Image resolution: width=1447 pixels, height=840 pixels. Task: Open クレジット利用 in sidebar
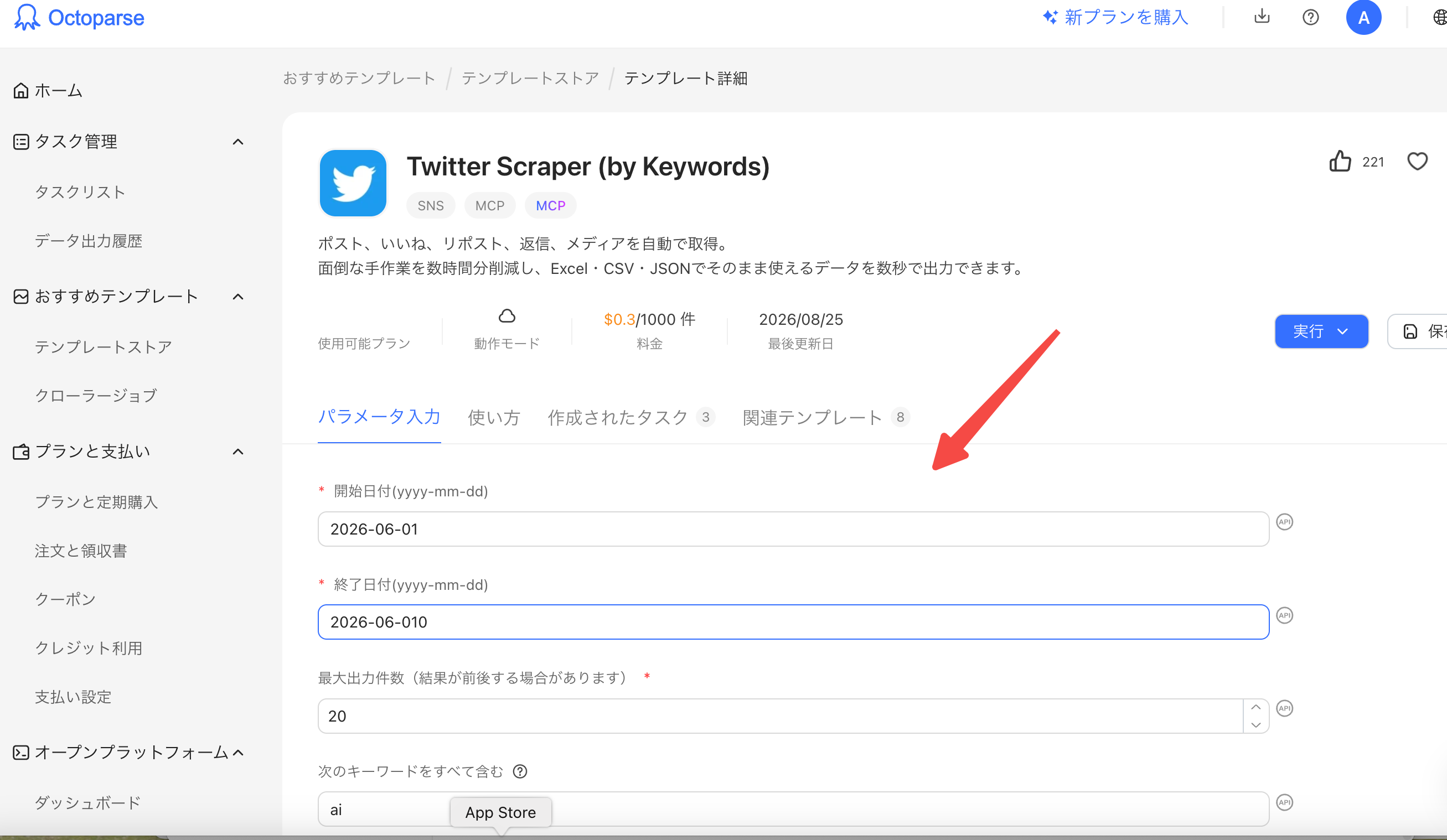89,648
